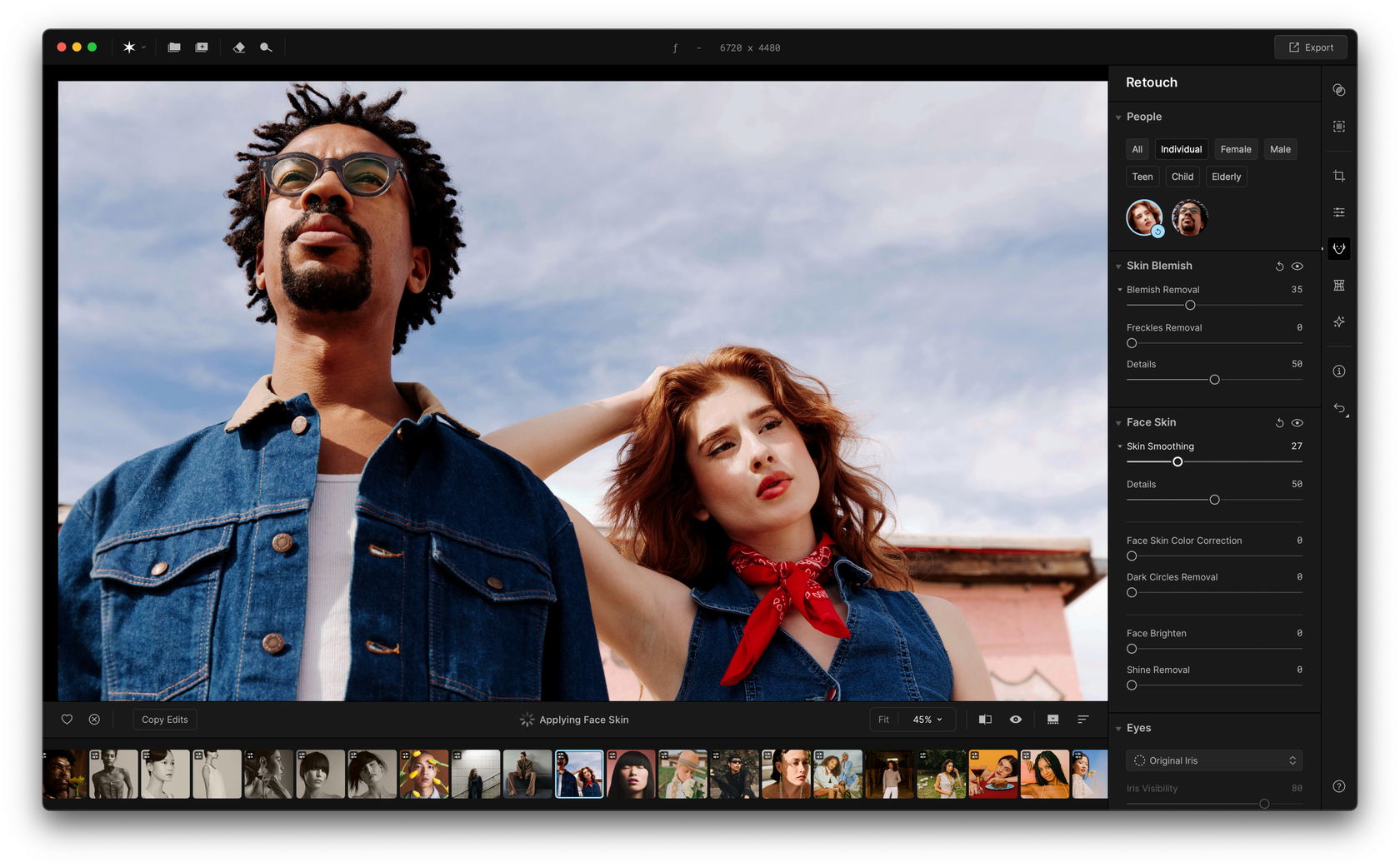
Task: Select the Eraser tool in the toolbar
Action: [x=239, y=47]
